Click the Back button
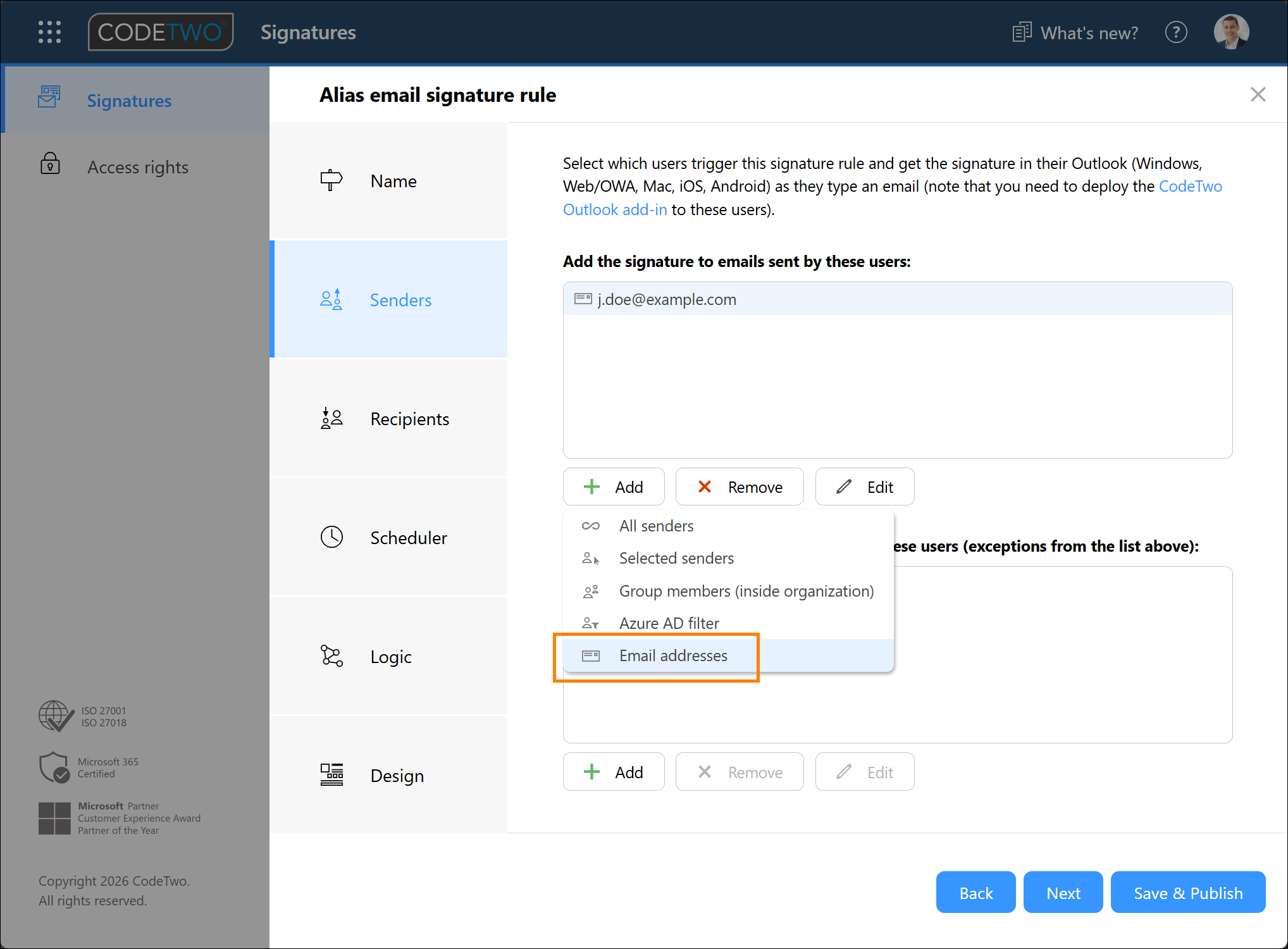The image size is (1288, 949). point(976,893)
